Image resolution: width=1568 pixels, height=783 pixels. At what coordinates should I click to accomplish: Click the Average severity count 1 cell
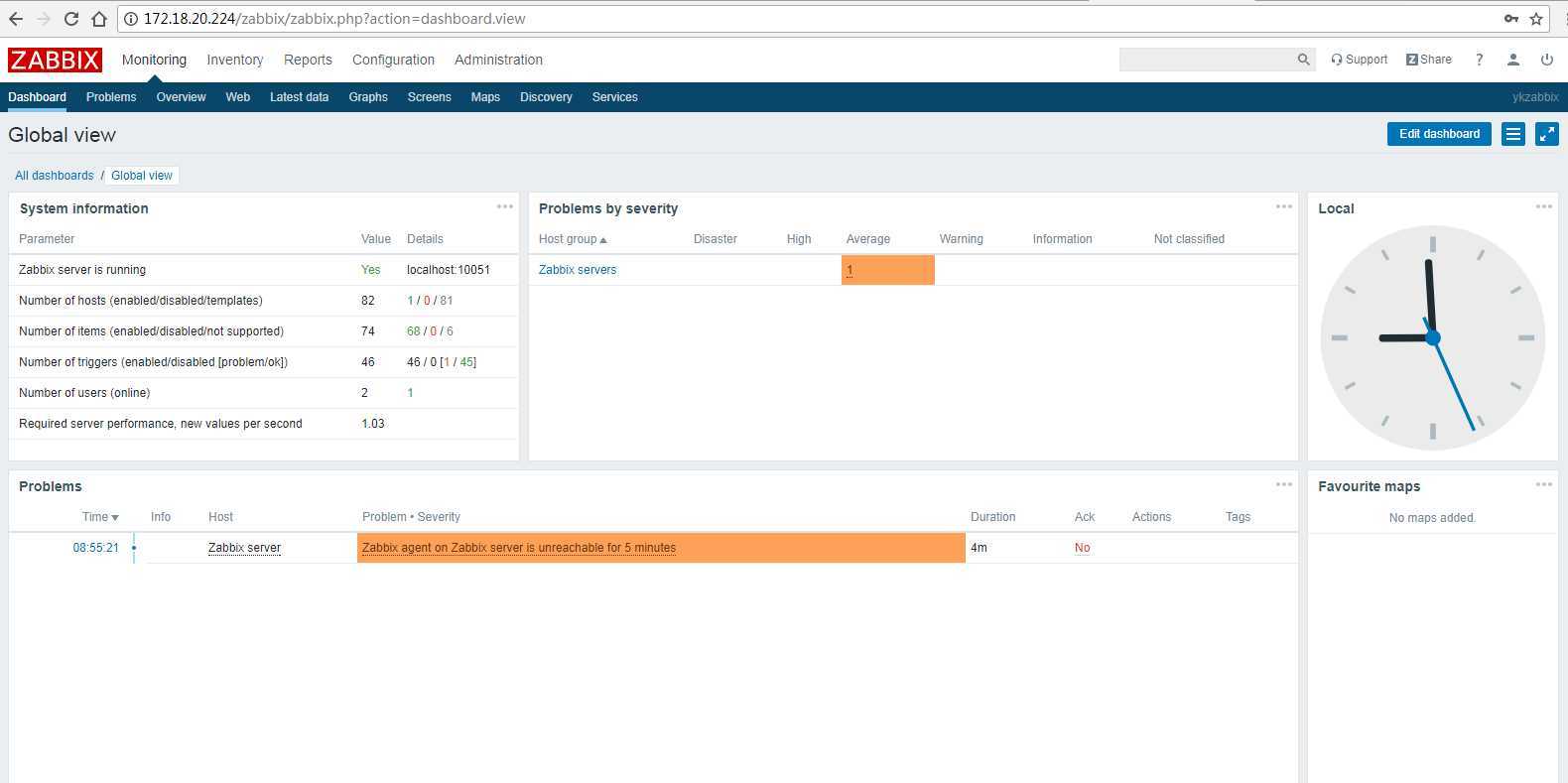(x=887, y=270)
